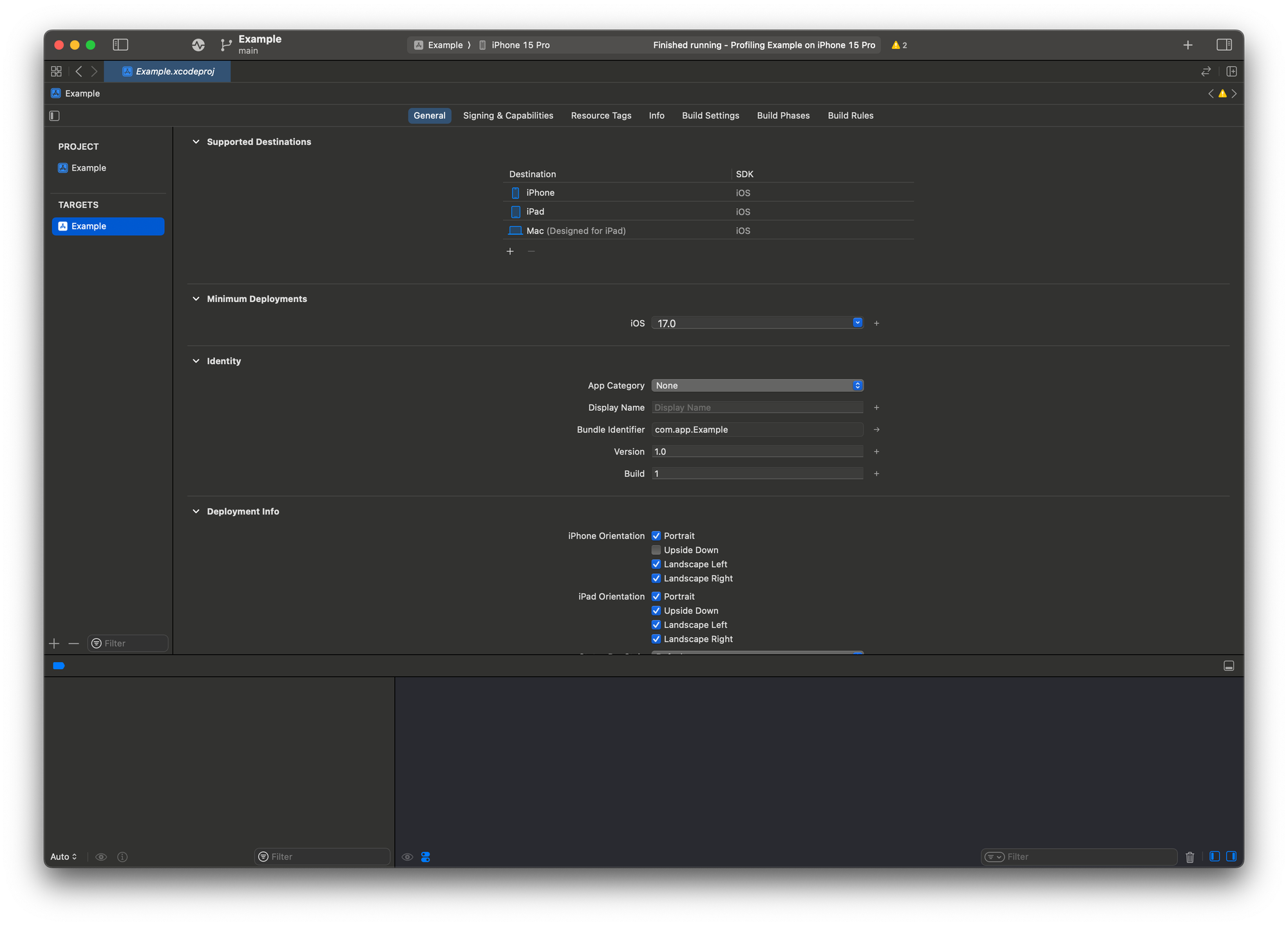1288x926 pixels.
Task: Click the add editor split icon
Action: coord(1231,71)
